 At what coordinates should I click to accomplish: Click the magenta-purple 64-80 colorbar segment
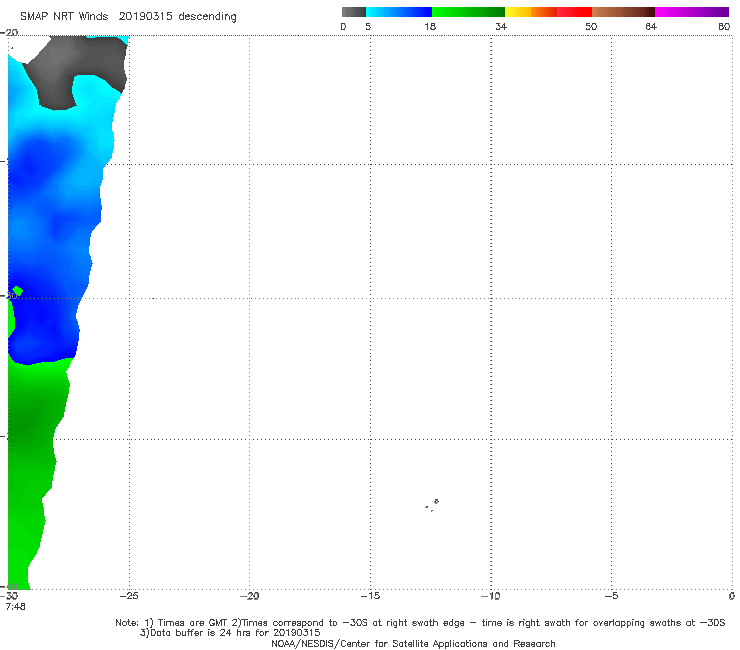pos(692,12)
